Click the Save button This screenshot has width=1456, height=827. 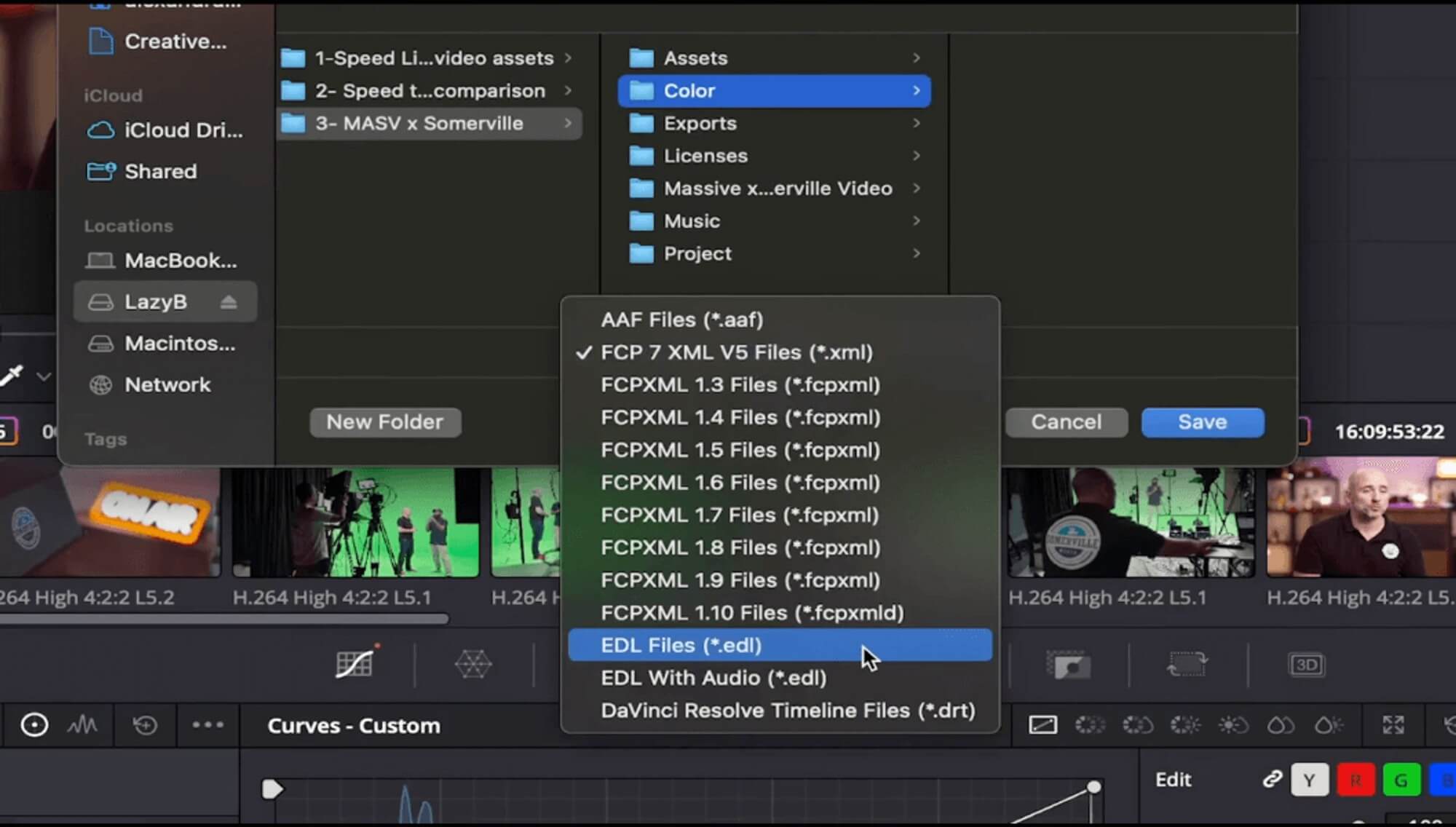(1201, 421)
